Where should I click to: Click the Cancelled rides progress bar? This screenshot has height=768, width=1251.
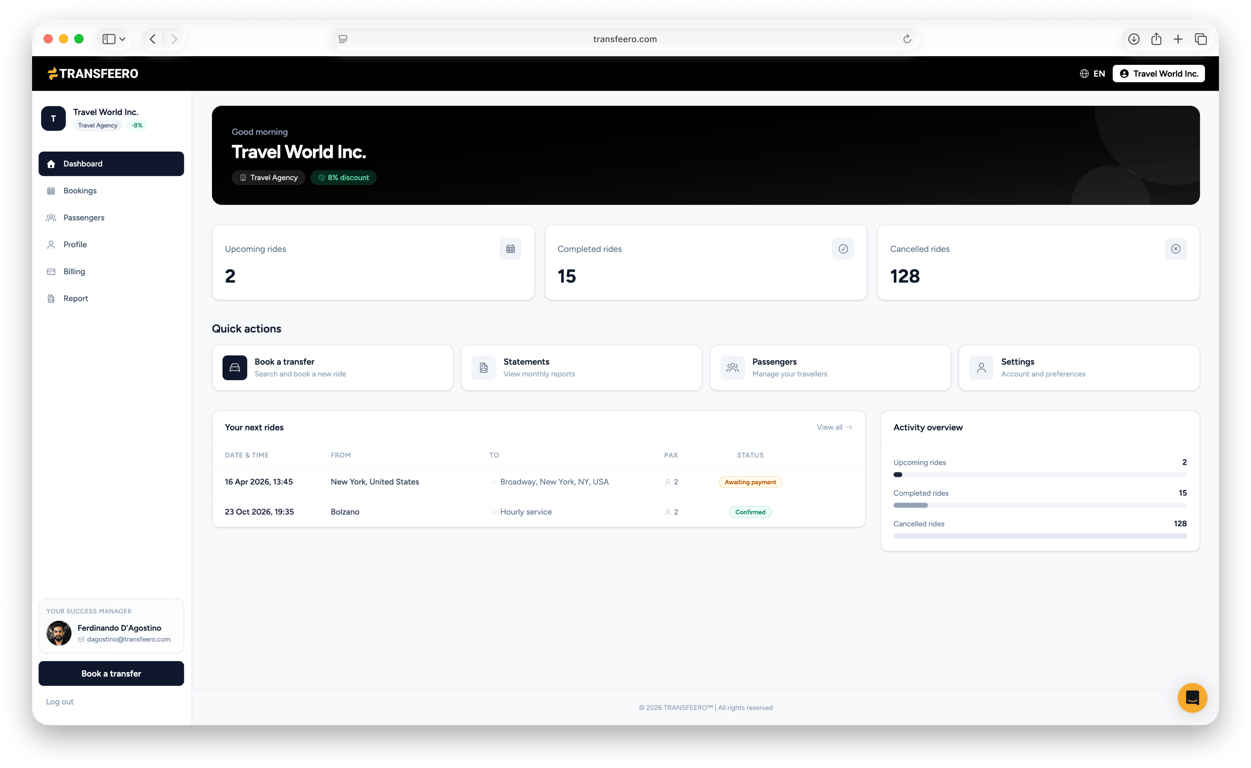click(x=1040, y=536)
